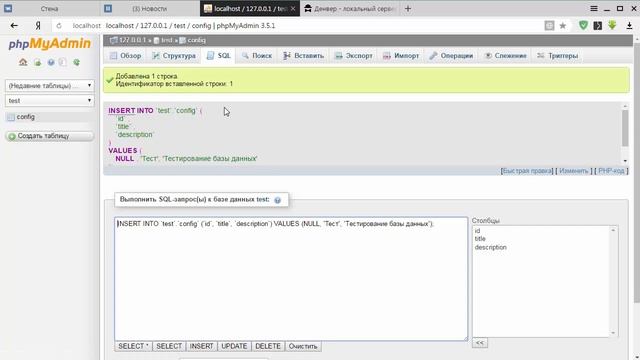The height and width of the screenshot is (360, 640).
Task: Bookmark page with star icon
Action: click(x=562, y=26)
